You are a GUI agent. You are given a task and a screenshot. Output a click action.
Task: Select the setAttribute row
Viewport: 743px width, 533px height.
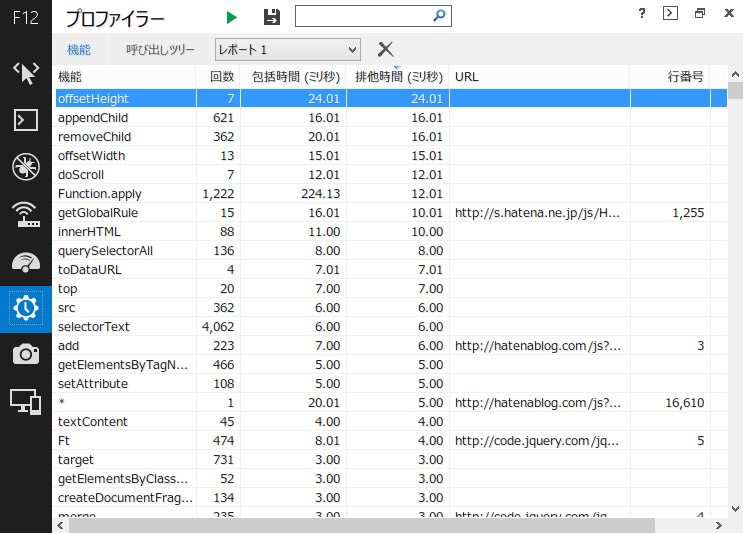(x=391, y=384)
